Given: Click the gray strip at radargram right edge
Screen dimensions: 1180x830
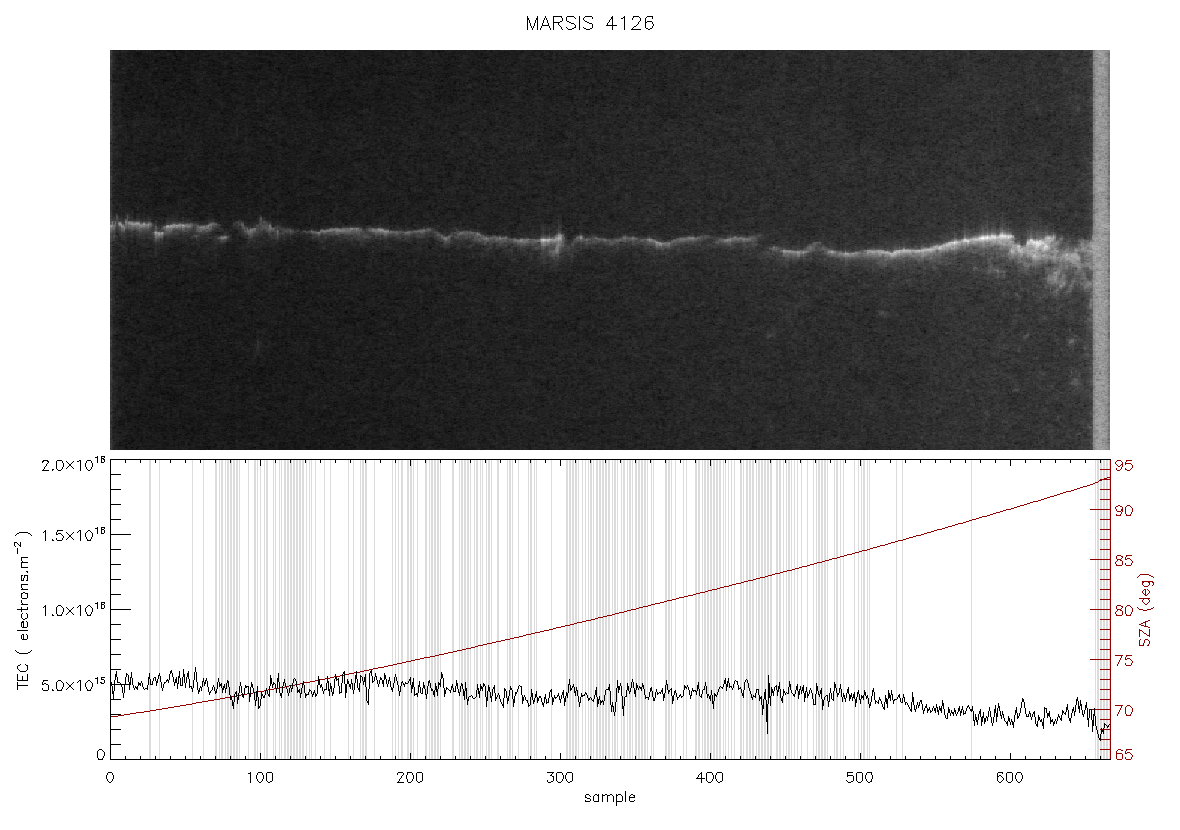Looking at the screenshot, I should point(1101,250).
